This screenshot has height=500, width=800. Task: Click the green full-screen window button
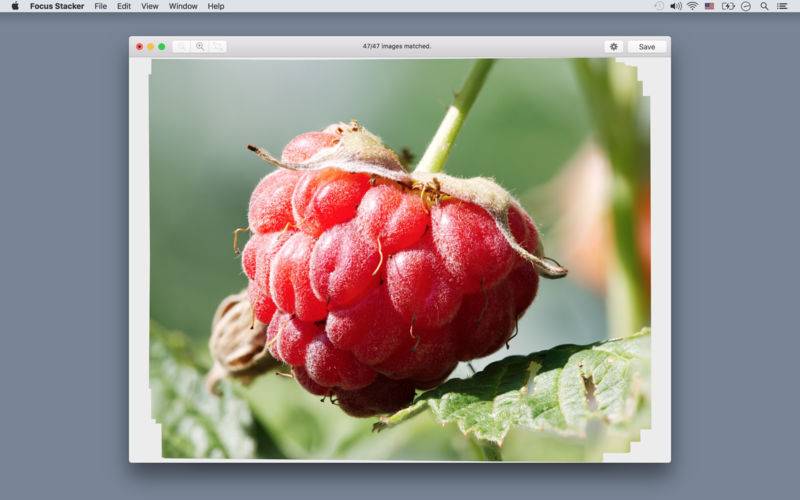pos(162,46)
